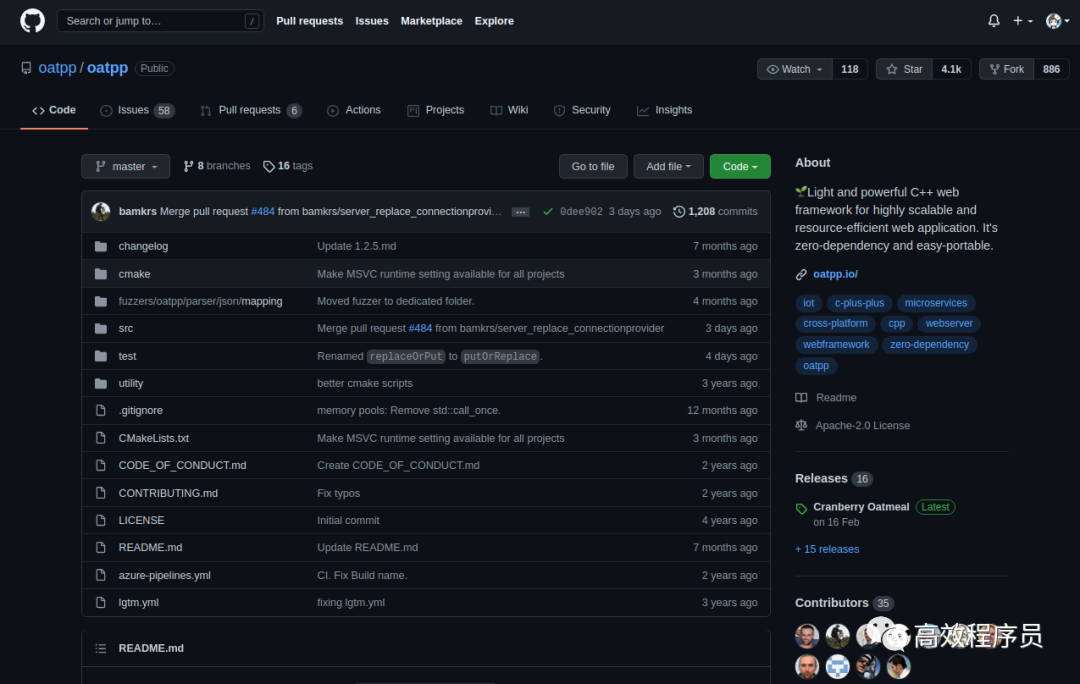The height and width of the screenshot is (684, 1080).
Task: Star the oatpp repository
Action: [904, 69]
